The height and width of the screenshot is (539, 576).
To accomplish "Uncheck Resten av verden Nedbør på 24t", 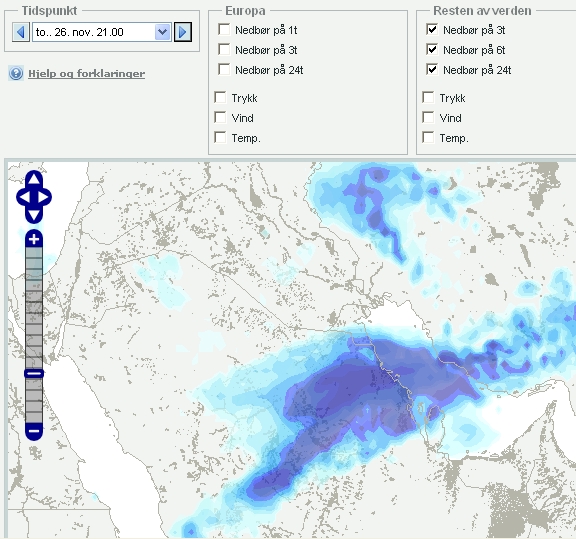I will click(x=432, y=69).
